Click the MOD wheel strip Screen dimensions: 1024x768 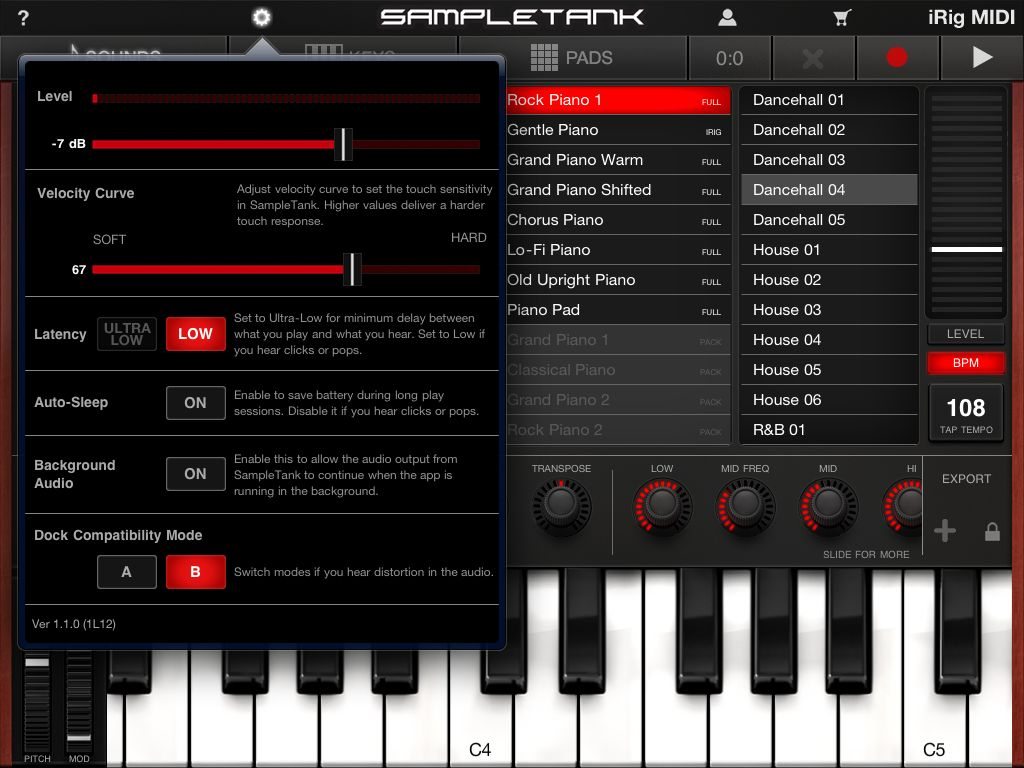click(x=79, y=702)
